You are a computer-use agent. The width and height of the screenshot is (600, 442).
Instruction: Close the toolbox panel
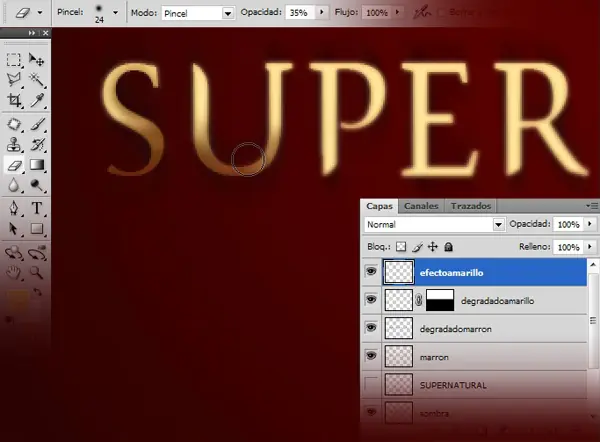tap(46, 33)
